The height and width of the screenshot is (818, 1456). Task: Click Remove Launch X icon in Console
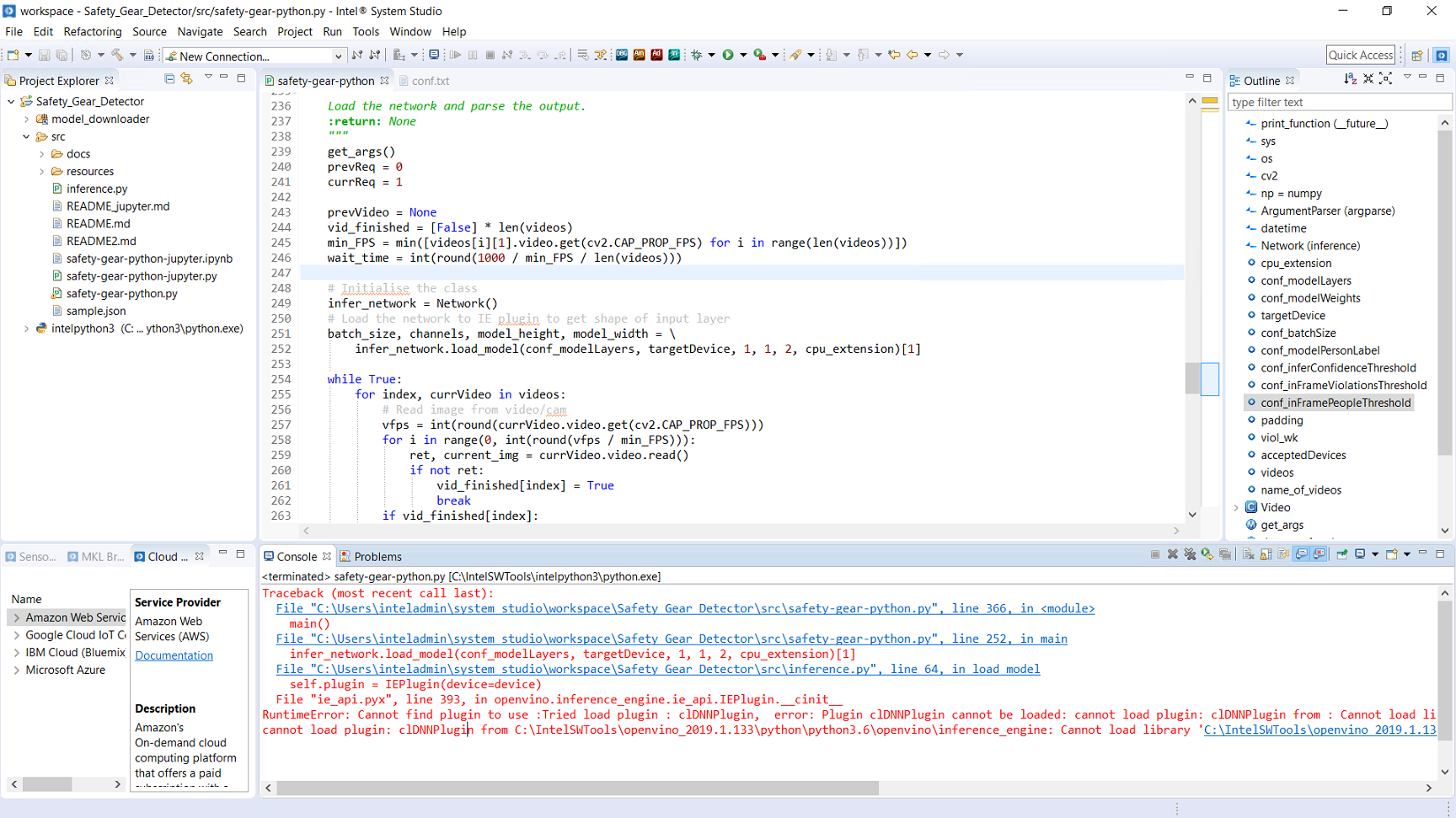[x=1172, y=554]
